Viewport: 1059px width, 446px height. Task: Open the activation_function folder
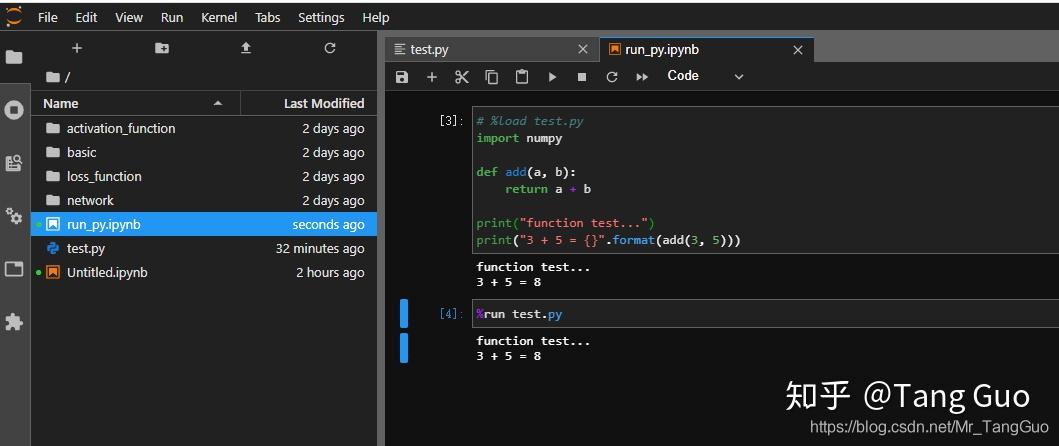point(204,128)
